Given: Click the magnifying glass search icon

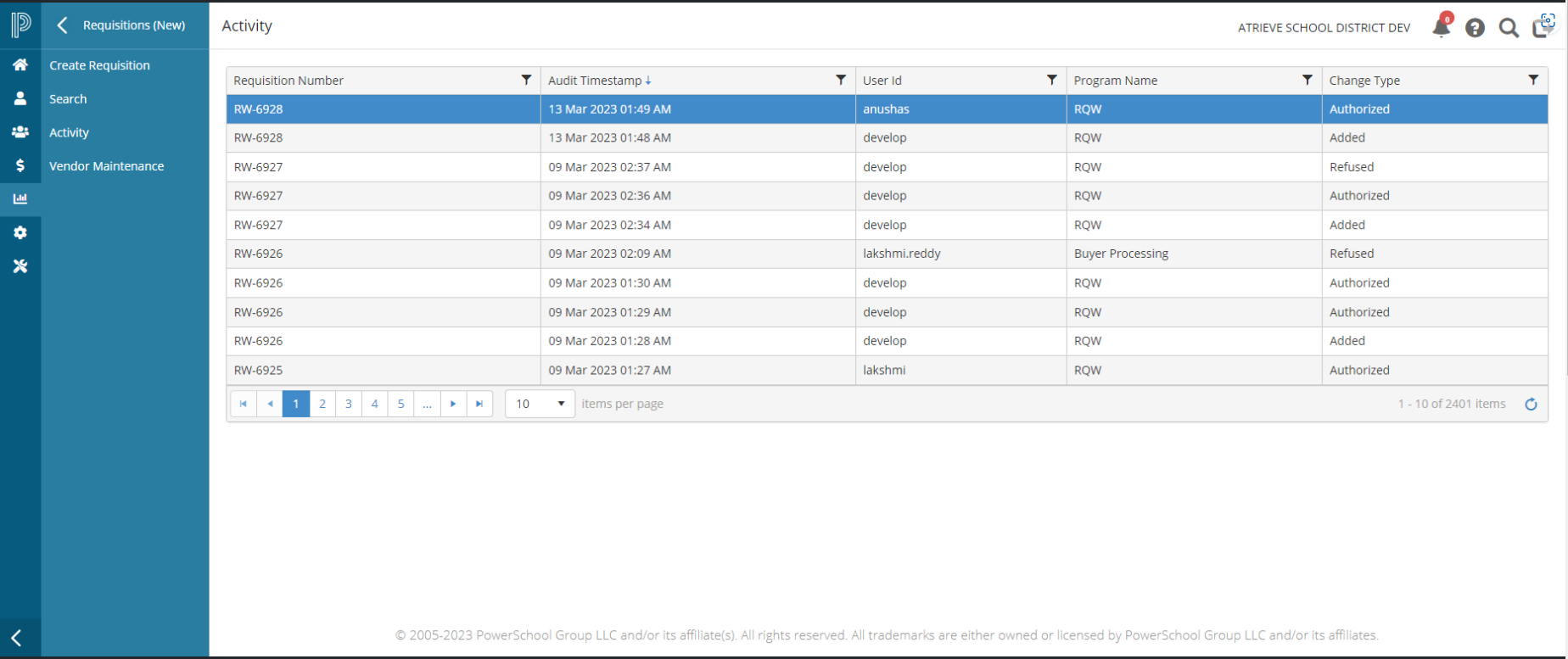Looking at the screenshot, I should point(1509,28).
